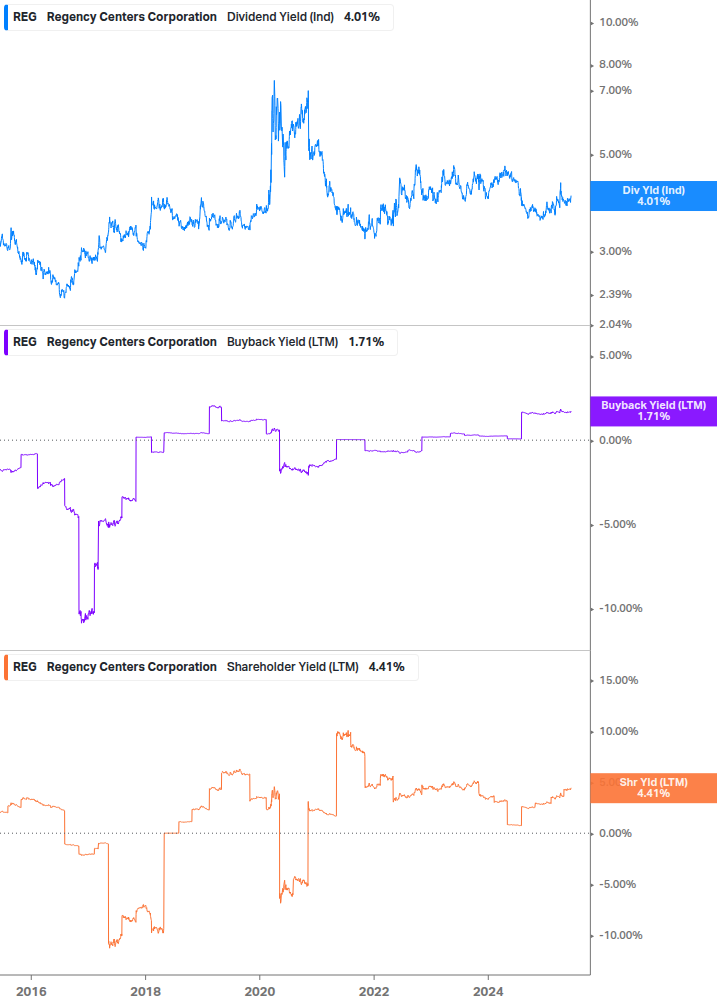Click the 2016 label on the time axis
Viewport: 717px width, 1005px height.
pos(31,992)
